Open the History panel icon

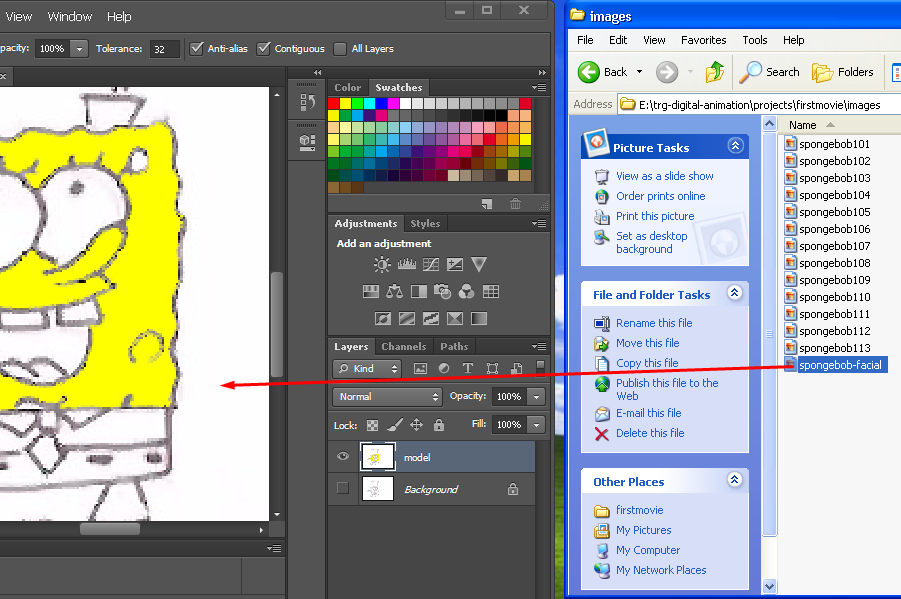307,103
